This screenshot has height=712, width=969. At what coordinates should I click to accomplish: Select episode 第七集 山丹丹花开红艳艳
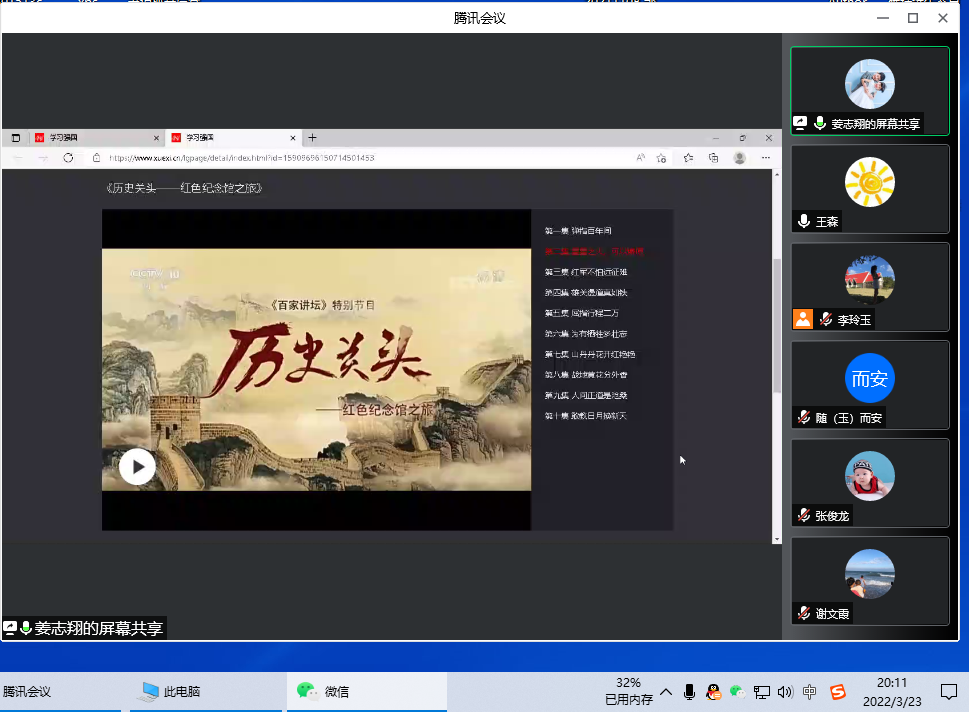click(x=589, y=354)
